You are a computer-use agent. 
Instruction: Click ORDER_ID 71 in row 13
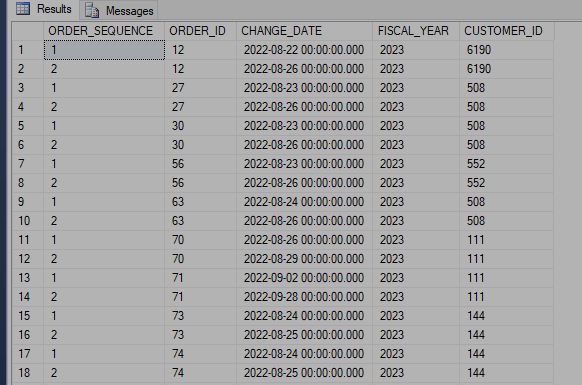coord(200,278)
